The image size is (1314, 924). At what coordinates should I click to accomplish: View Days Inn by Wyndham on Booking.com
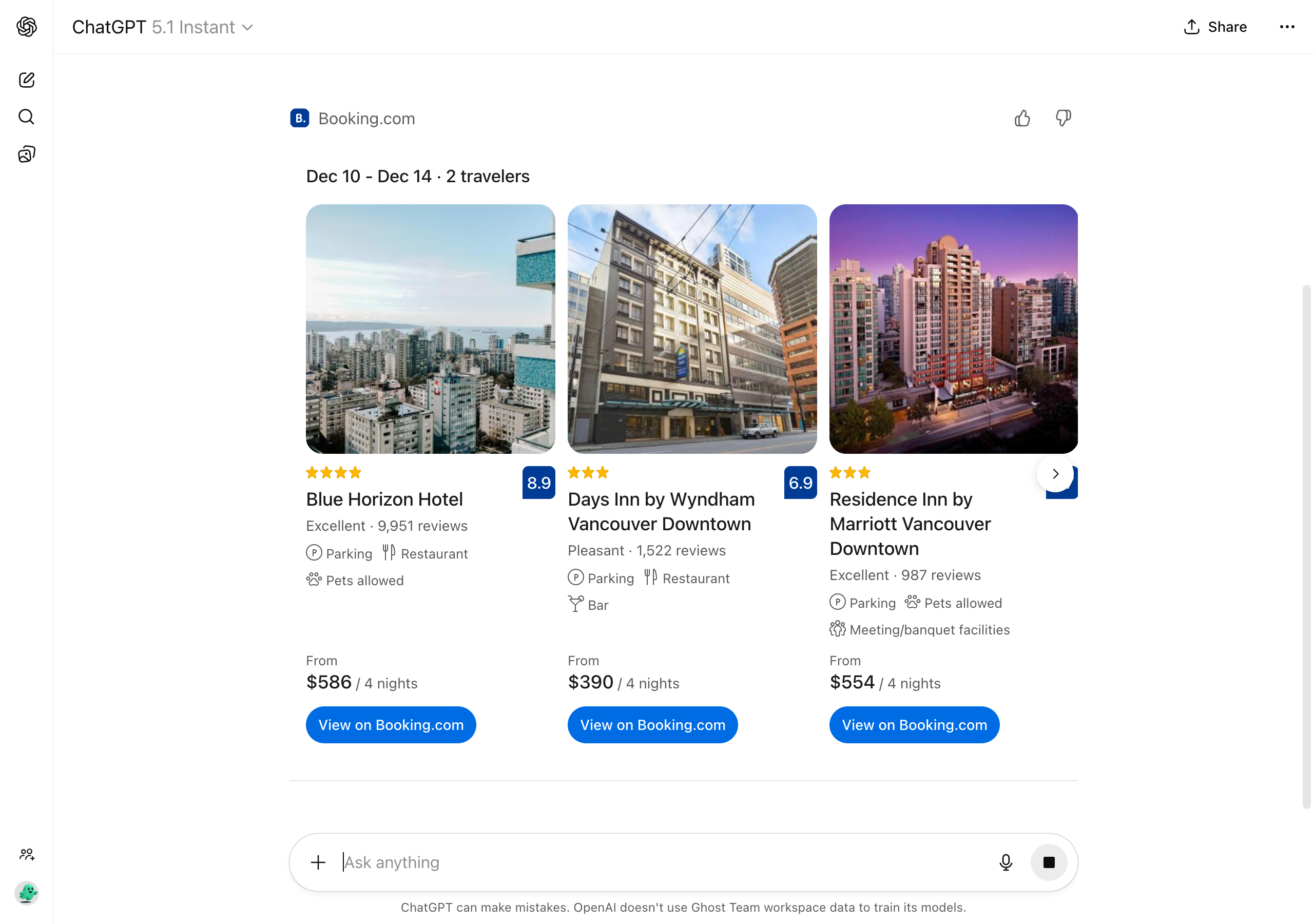[652, 725]
